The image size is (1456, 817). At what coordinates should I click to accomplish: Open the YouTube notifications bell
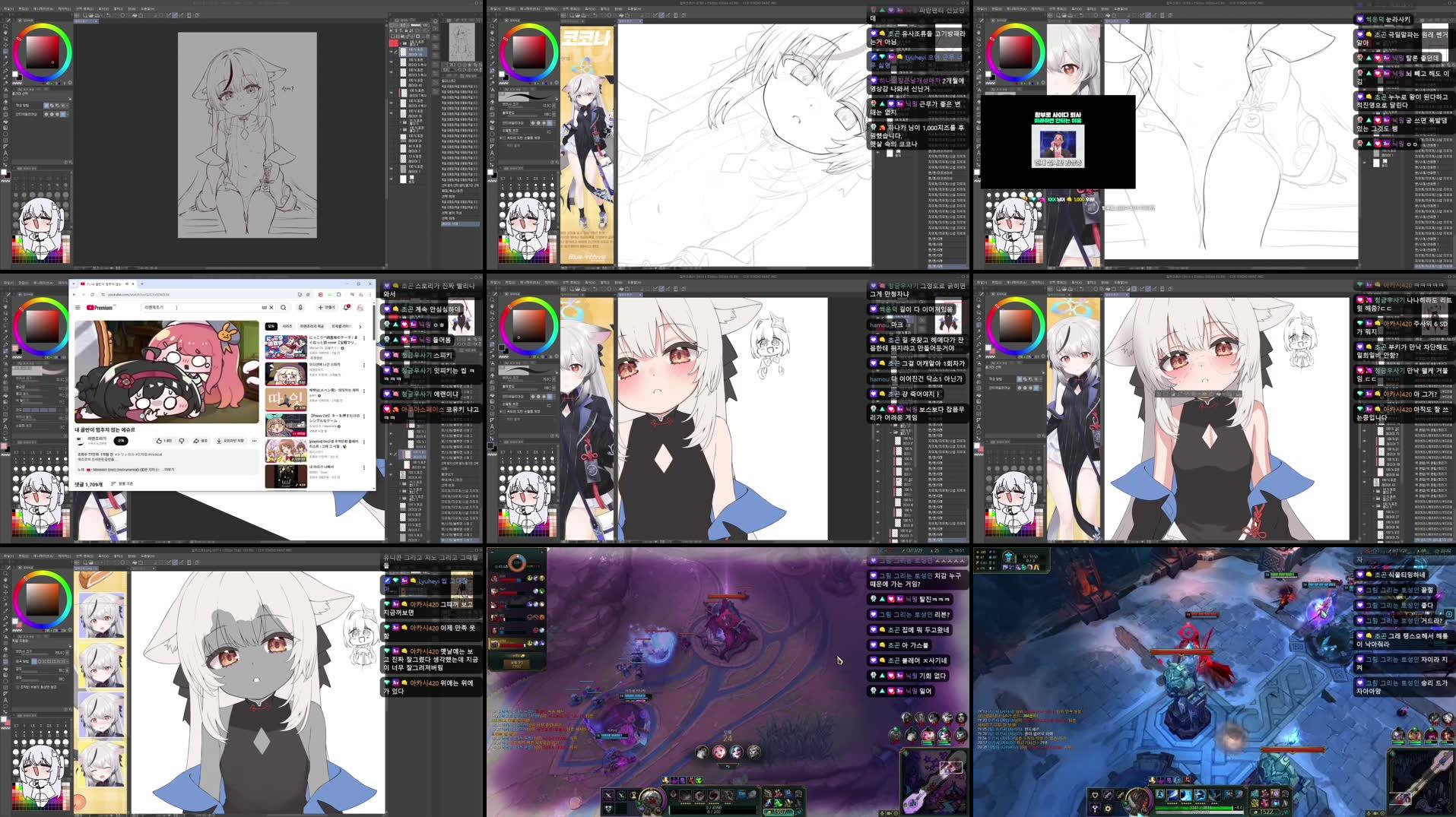coord(346,307)
